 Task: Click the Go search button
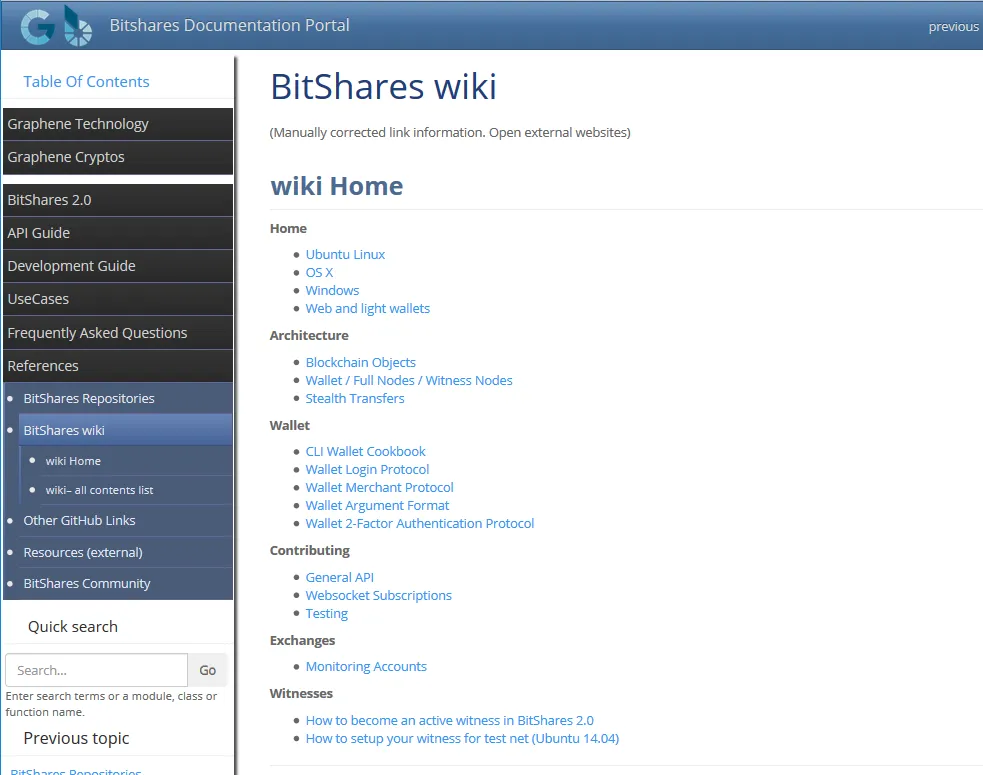[x=208, y=670]
